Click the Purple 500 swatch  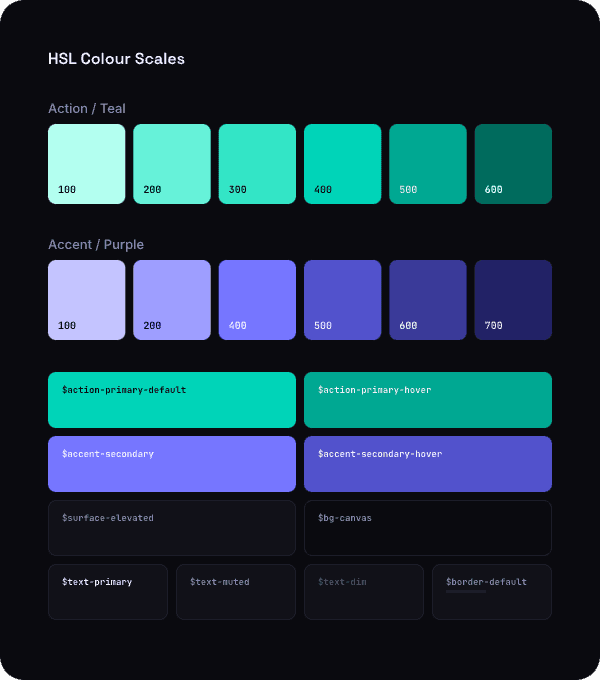(342, 300)
